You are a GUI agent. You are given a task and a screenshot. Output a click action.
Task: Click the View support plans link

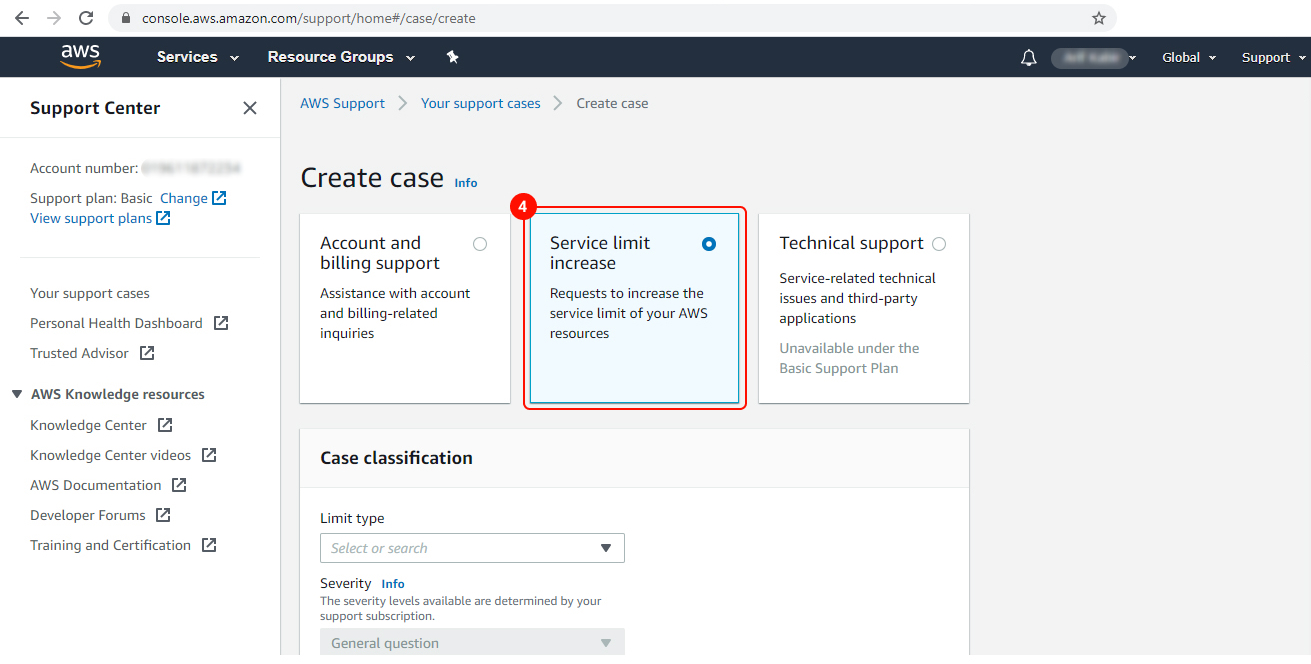92,218
